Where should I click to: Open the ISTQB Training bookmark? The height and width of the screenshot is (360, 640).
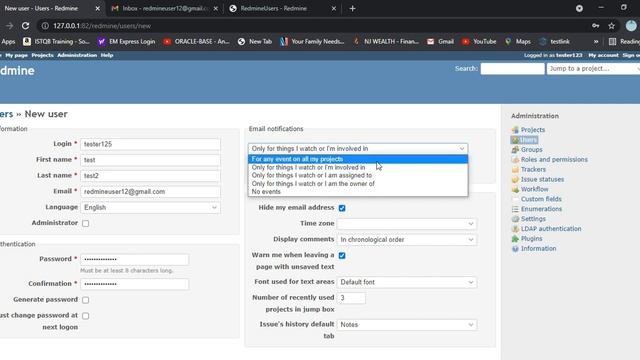coord(56,41)
